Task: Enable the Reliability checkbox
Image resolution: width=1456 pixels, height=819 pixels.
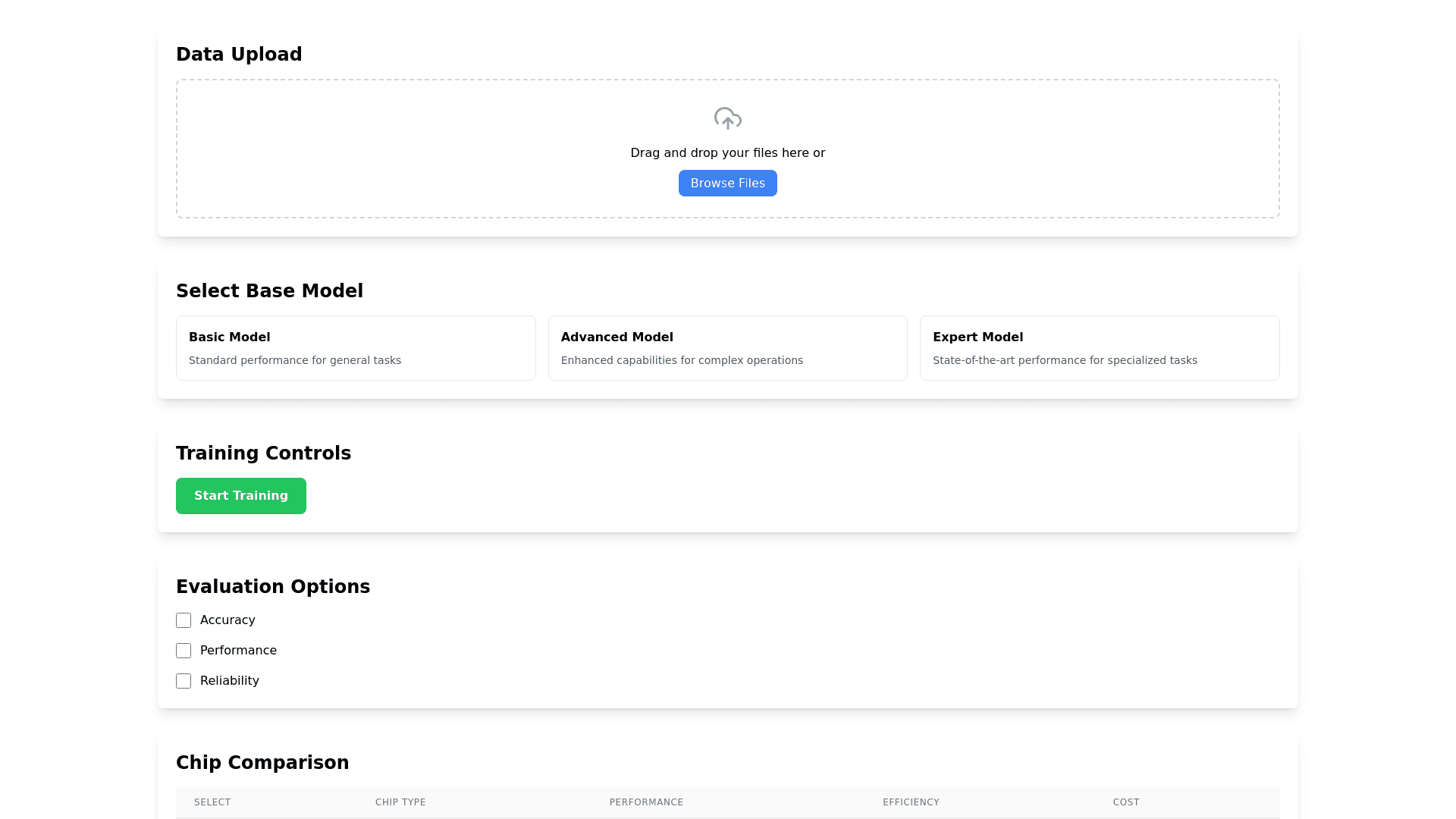Action: point(183,680)
